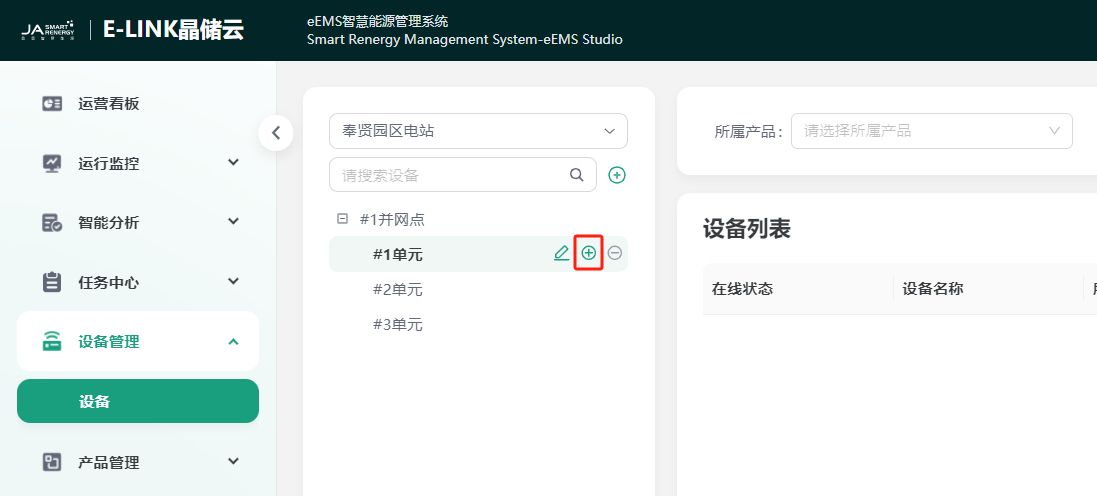Click the E-LINK晶储云 logo
This screenshot has height=496, width=1097.
(x=173, y=30)
